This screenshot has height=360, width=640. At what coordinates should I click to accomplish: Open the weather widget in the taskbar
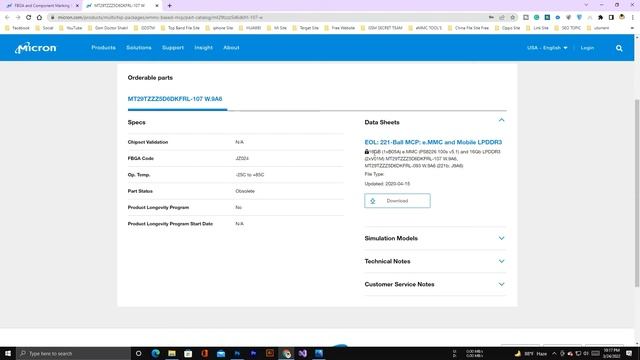point(531,353)
